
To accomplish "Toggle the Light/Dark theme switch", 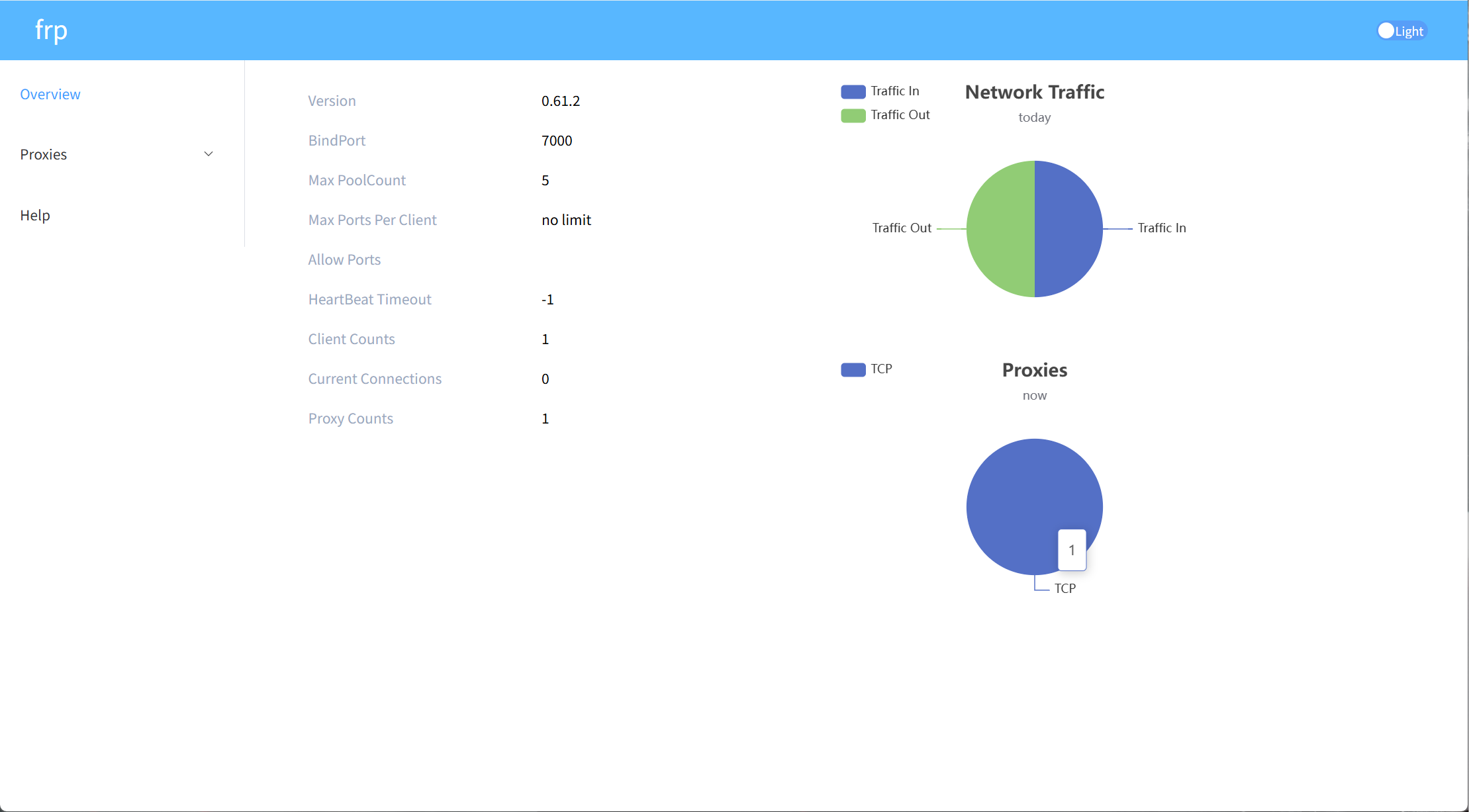I will (1401, 31).
